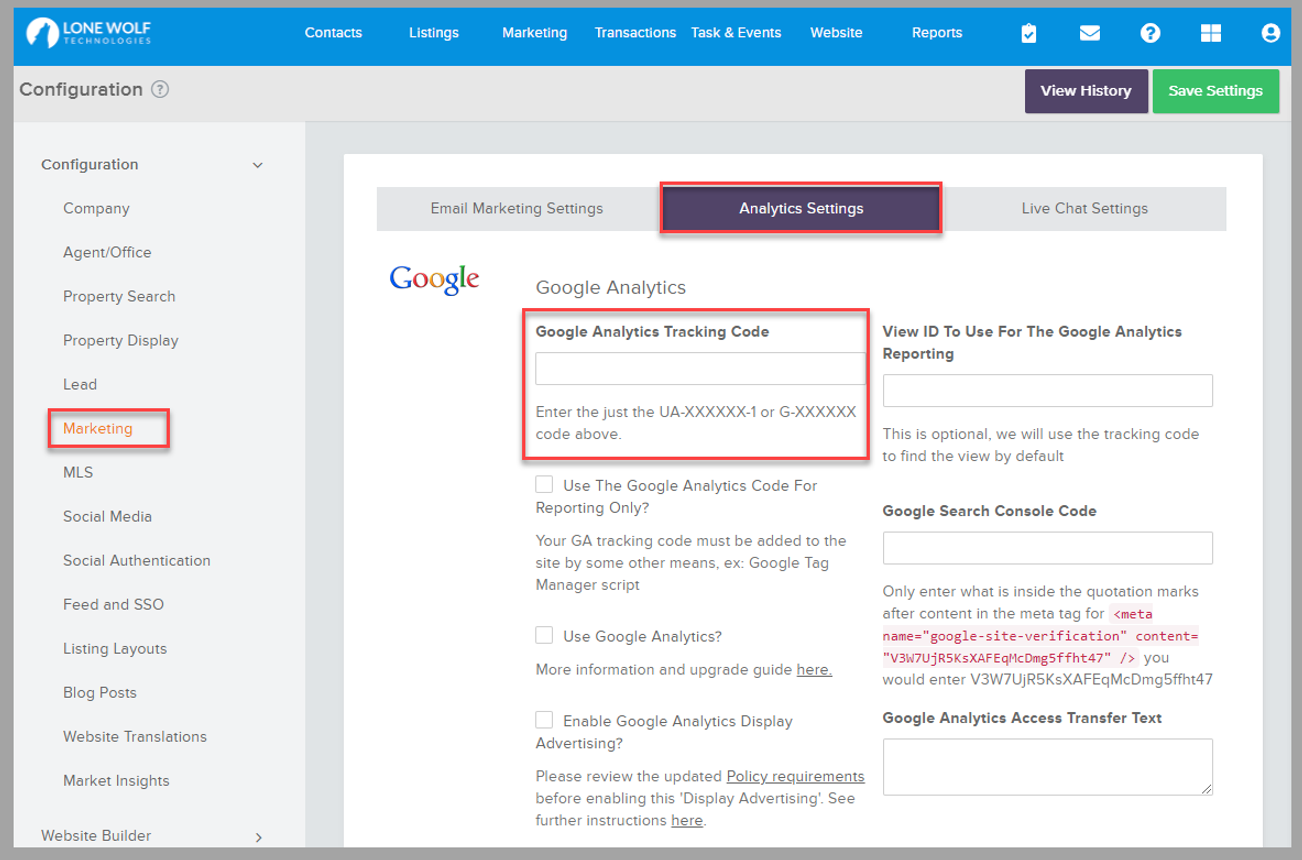
Task: Click the Save Settings button
Action: (x=1216, y=91)
